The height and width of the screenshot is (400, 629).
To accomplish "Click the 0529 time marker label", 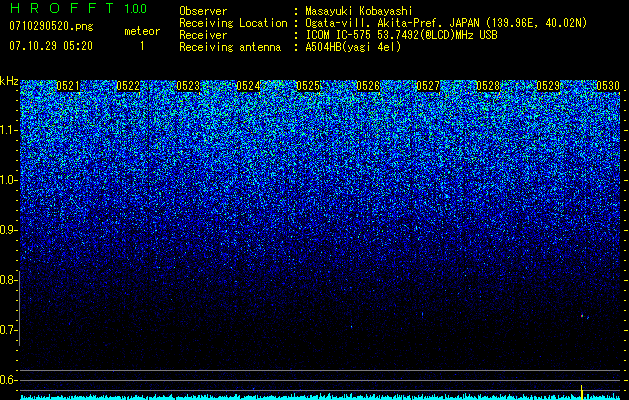I will coord(548,86).
